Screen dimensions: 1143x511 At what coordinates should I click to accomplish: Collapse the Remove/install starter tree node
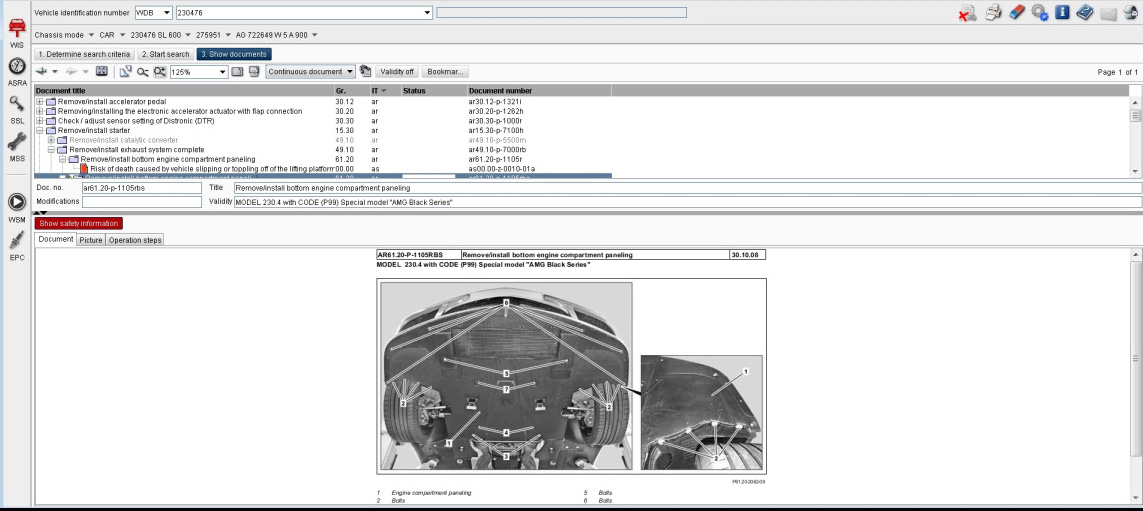pyautogui.click(x=40, y=130)
